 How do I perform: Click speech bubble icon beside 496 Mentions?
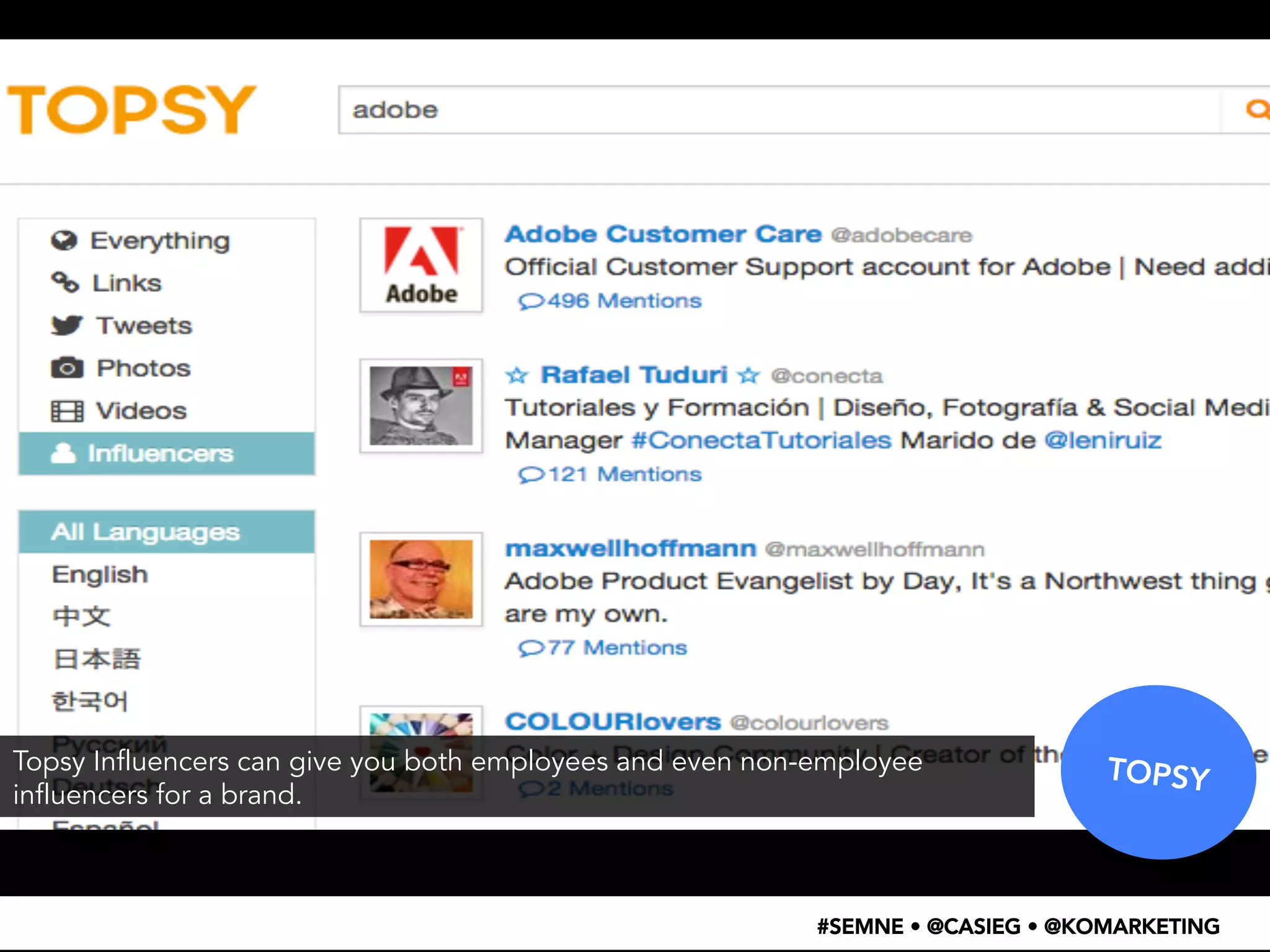point(531,301)
